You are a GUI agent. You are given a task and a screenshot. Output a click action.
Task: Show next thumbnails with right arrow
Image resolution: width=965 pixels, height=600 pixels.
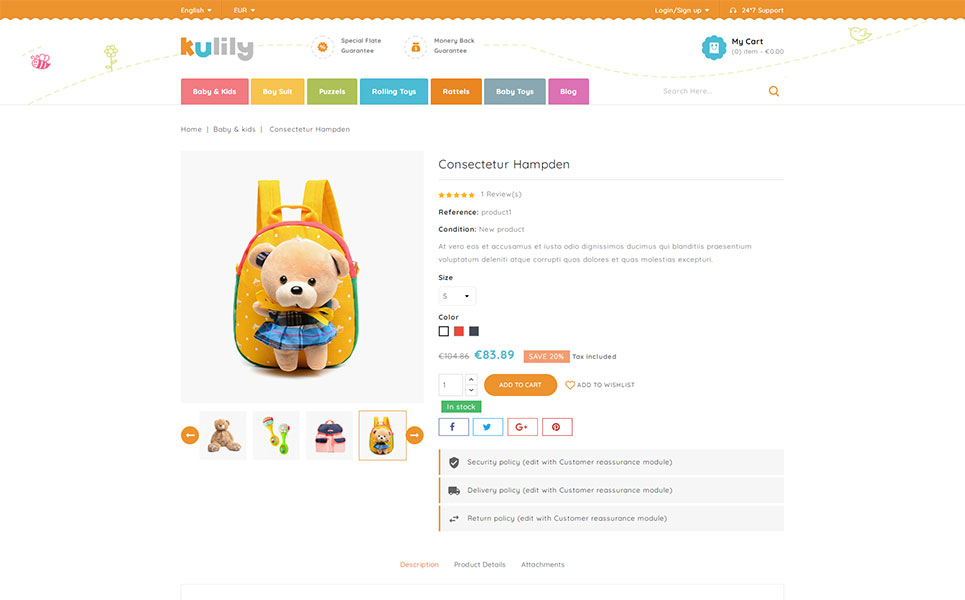415,435
